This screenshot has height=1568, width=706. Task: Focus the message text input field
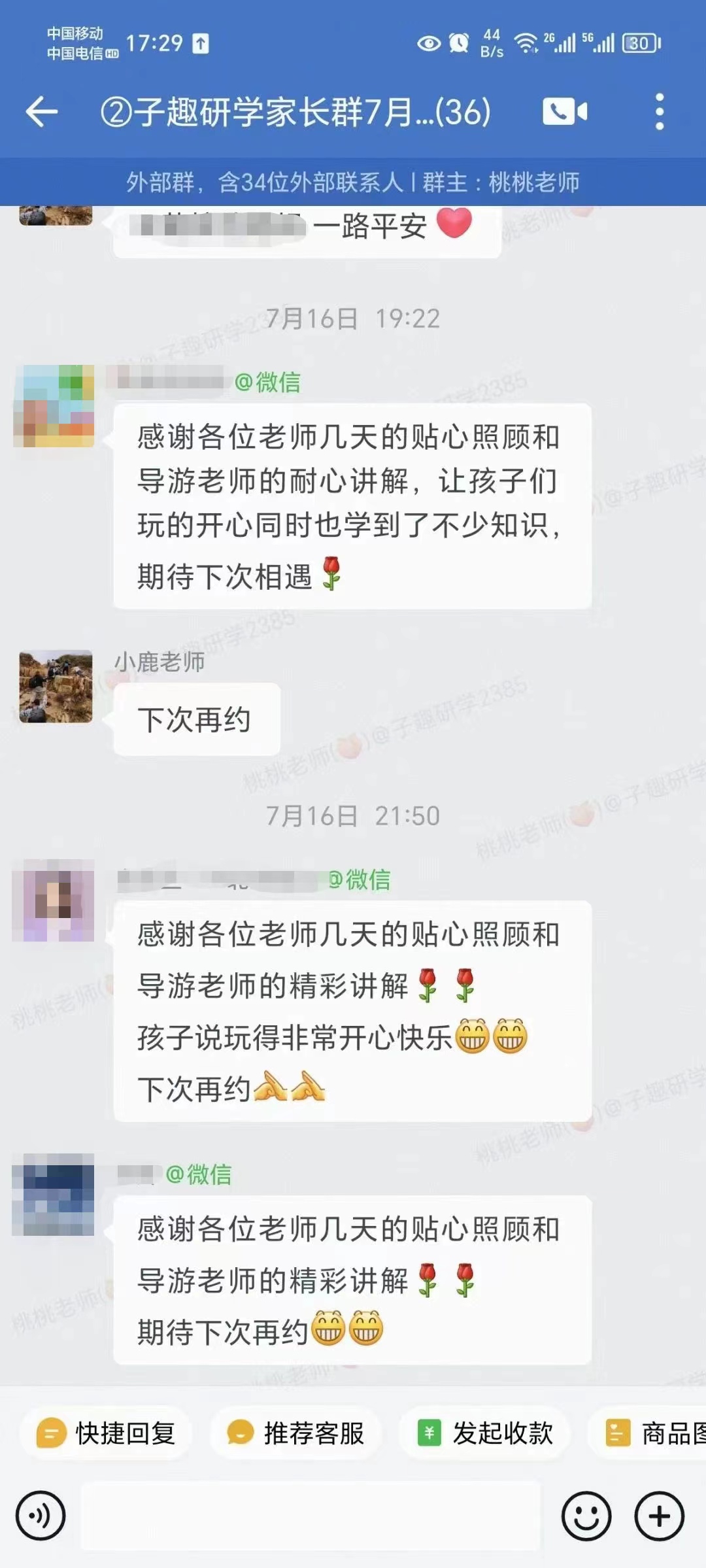pos(311,1515)
